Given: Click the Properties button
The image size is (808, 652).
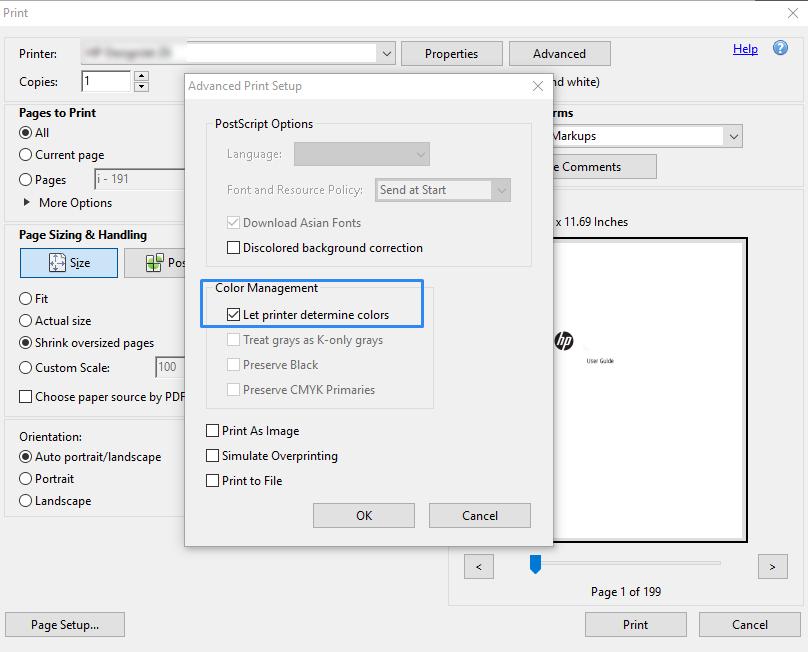Looking at the screenshot, I should pyautogui.click(x=451, y=54).
